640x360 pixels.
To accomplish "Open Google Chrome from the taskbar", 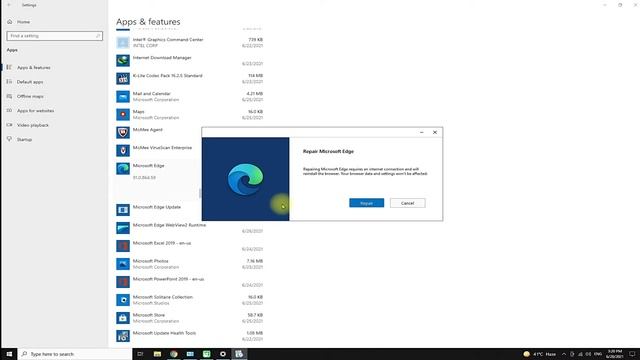I will point(173,354).
